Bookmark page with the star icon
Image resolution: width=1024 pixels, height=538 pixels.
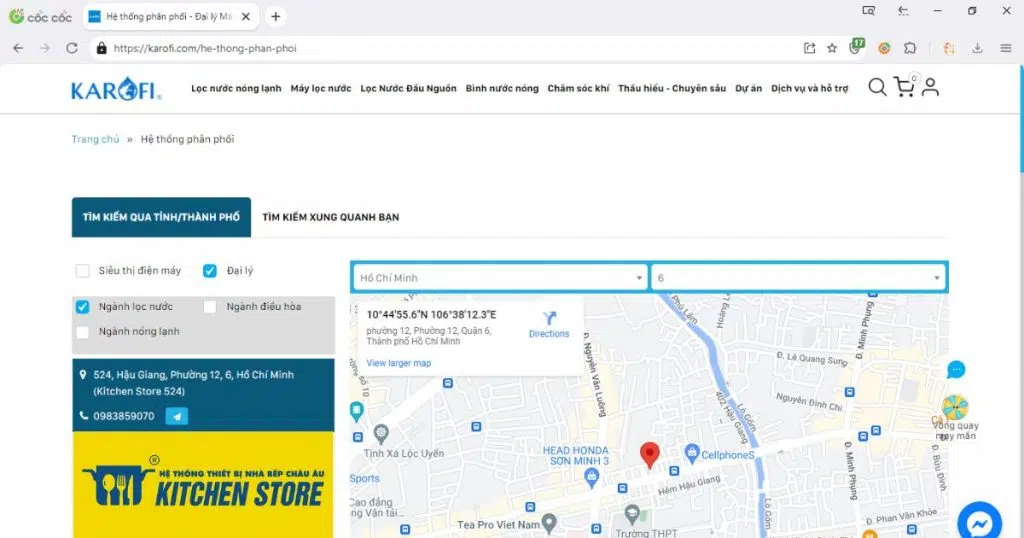[x=831, y=48]
